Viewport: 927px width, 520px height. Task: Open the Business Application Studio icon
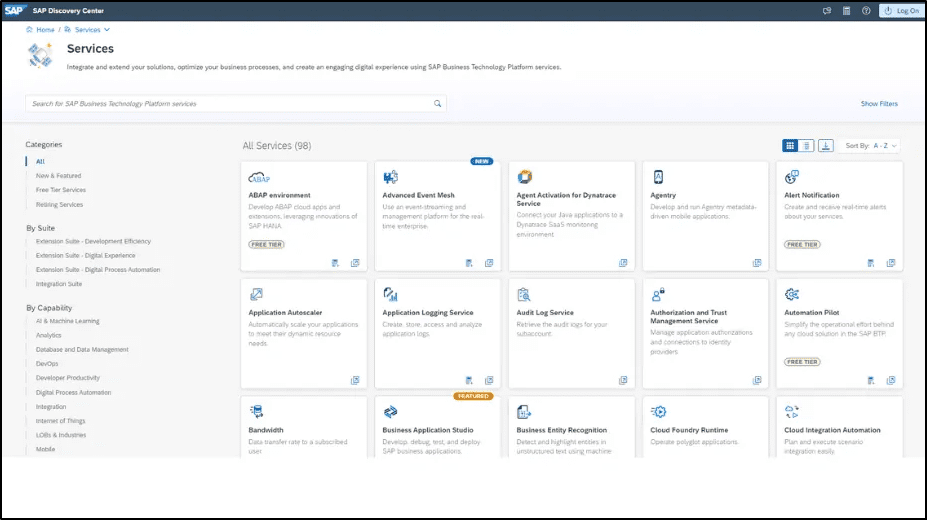tap(390, 411)
